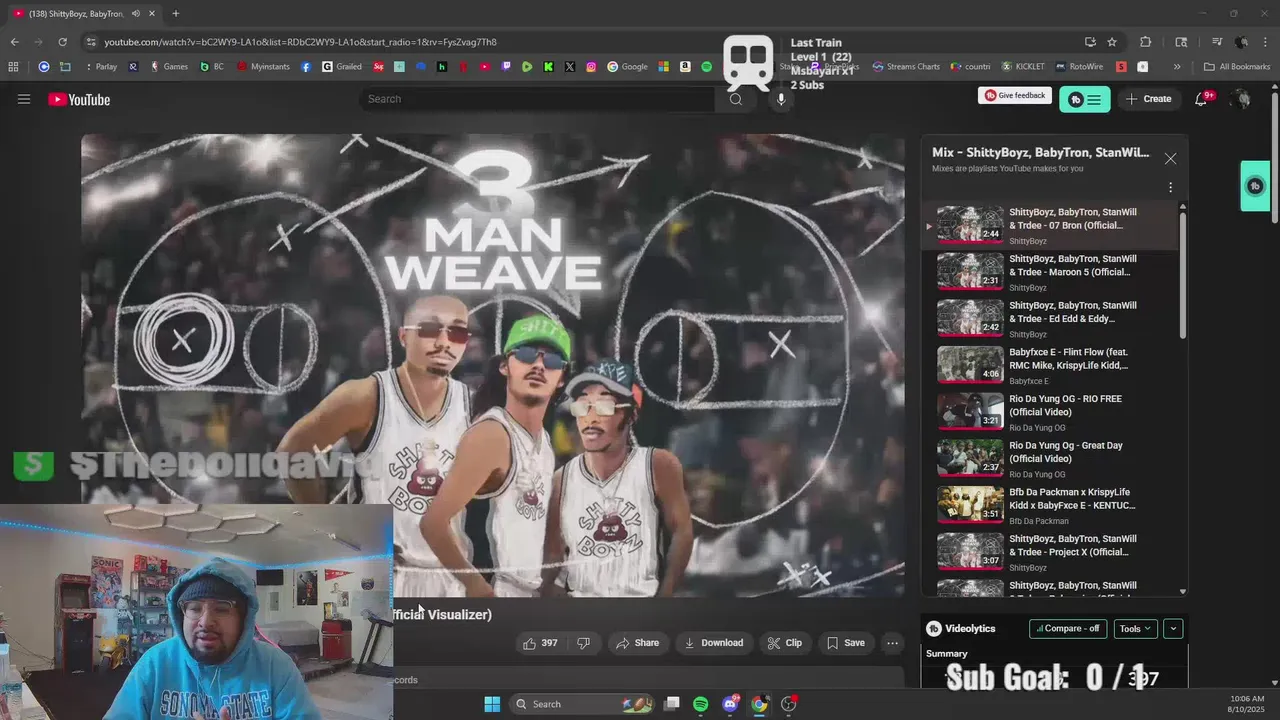
Task: Open the account avatar menu
Action: [1241, 99]
